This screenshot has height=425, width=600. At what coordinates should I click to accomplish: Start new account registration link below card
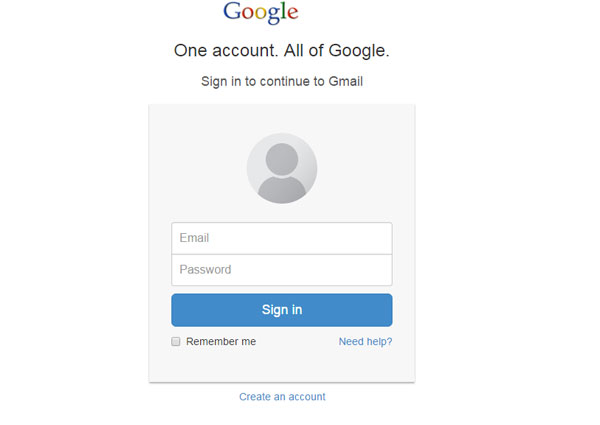(282, 397)
